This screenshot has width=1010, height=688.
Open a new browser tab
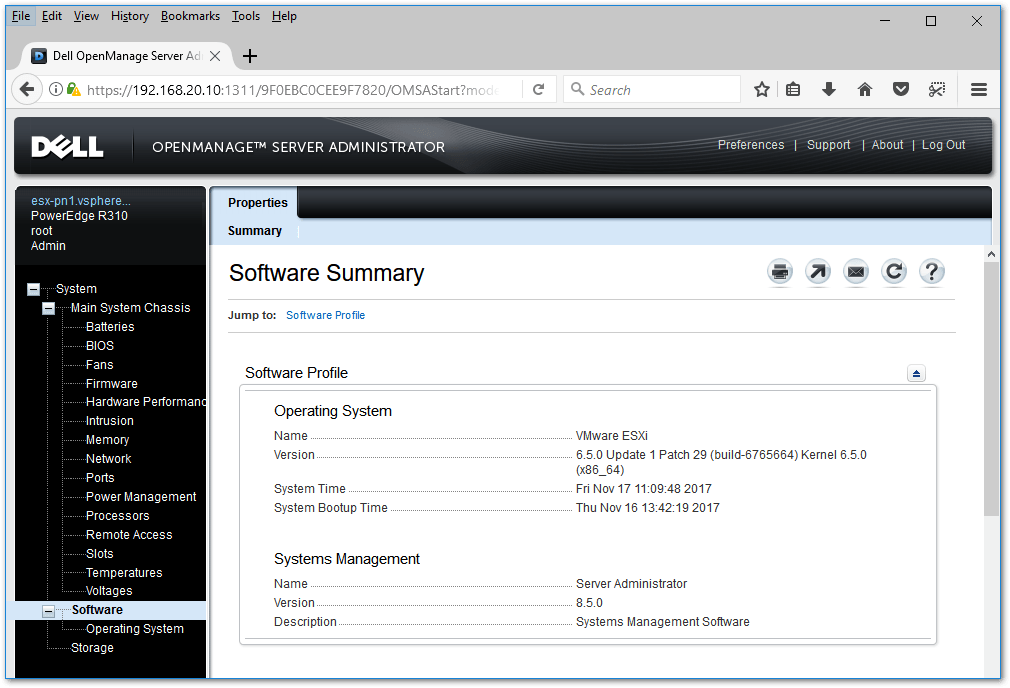(250, 56)
